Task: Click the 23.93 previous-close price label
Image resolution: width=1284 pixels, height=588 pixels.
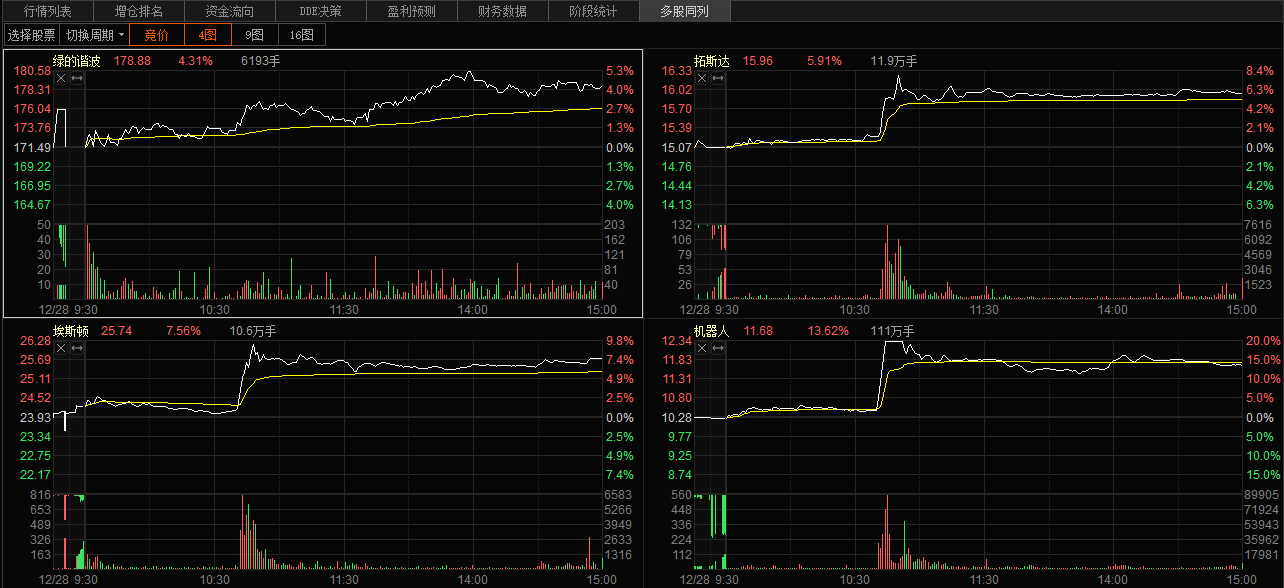Action: pos(36,417)
